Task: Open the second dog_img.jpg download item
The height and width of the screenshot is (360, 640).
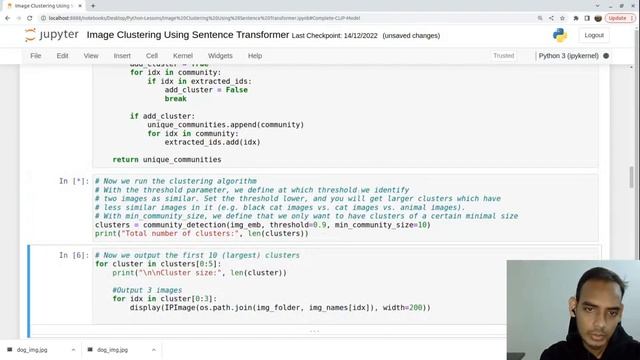Action: coord(113,350)
